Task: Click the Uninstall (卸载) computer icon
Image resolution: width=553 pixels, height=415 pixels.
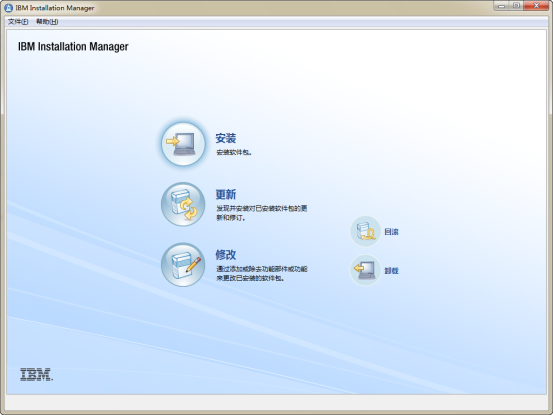Action: pos(365,270)
